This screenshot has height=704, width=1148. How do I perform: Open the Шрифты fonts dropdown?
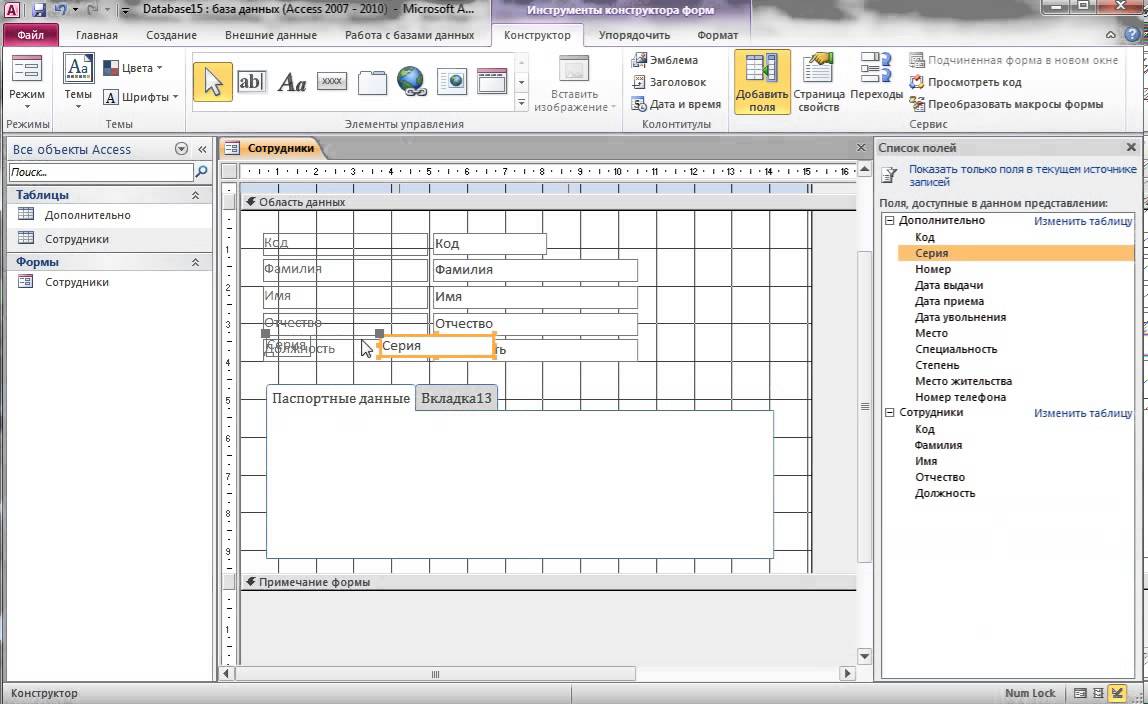(141, 97)
